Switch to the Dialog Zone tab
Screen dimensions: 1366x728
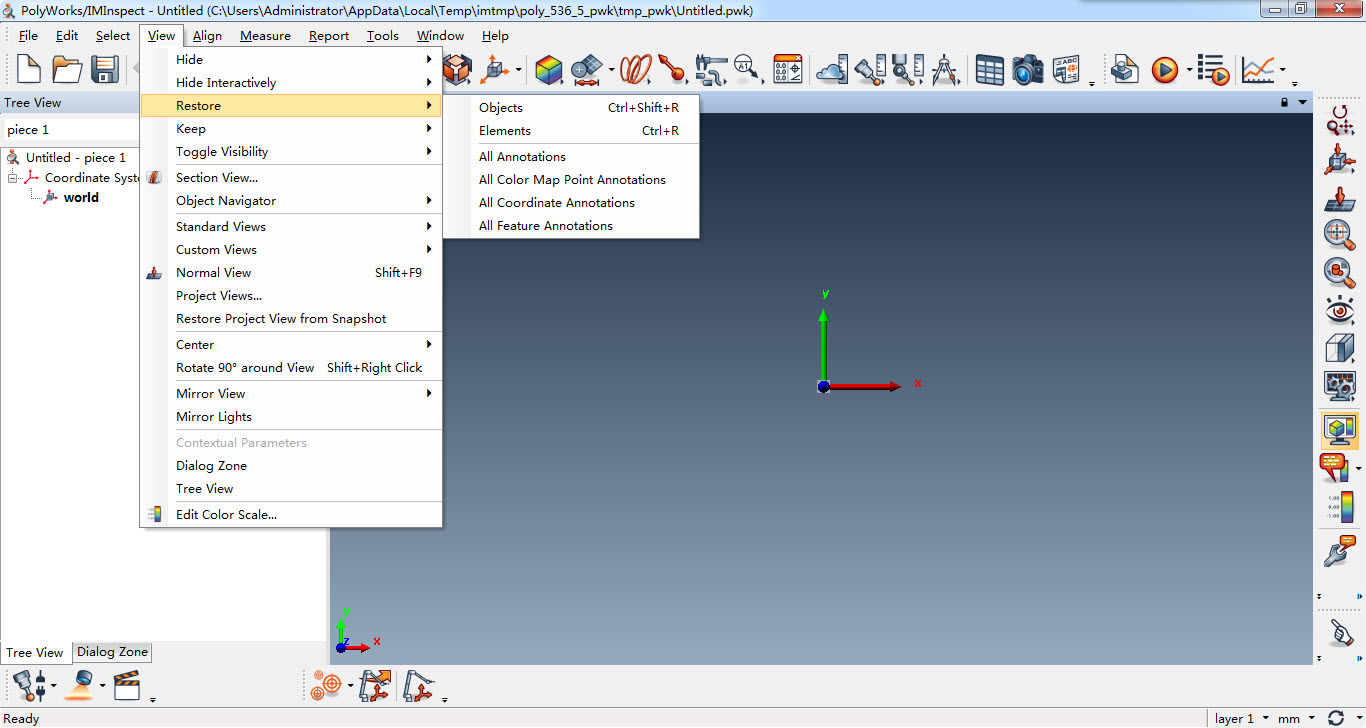pyautogui.click(x=113, y=652)
